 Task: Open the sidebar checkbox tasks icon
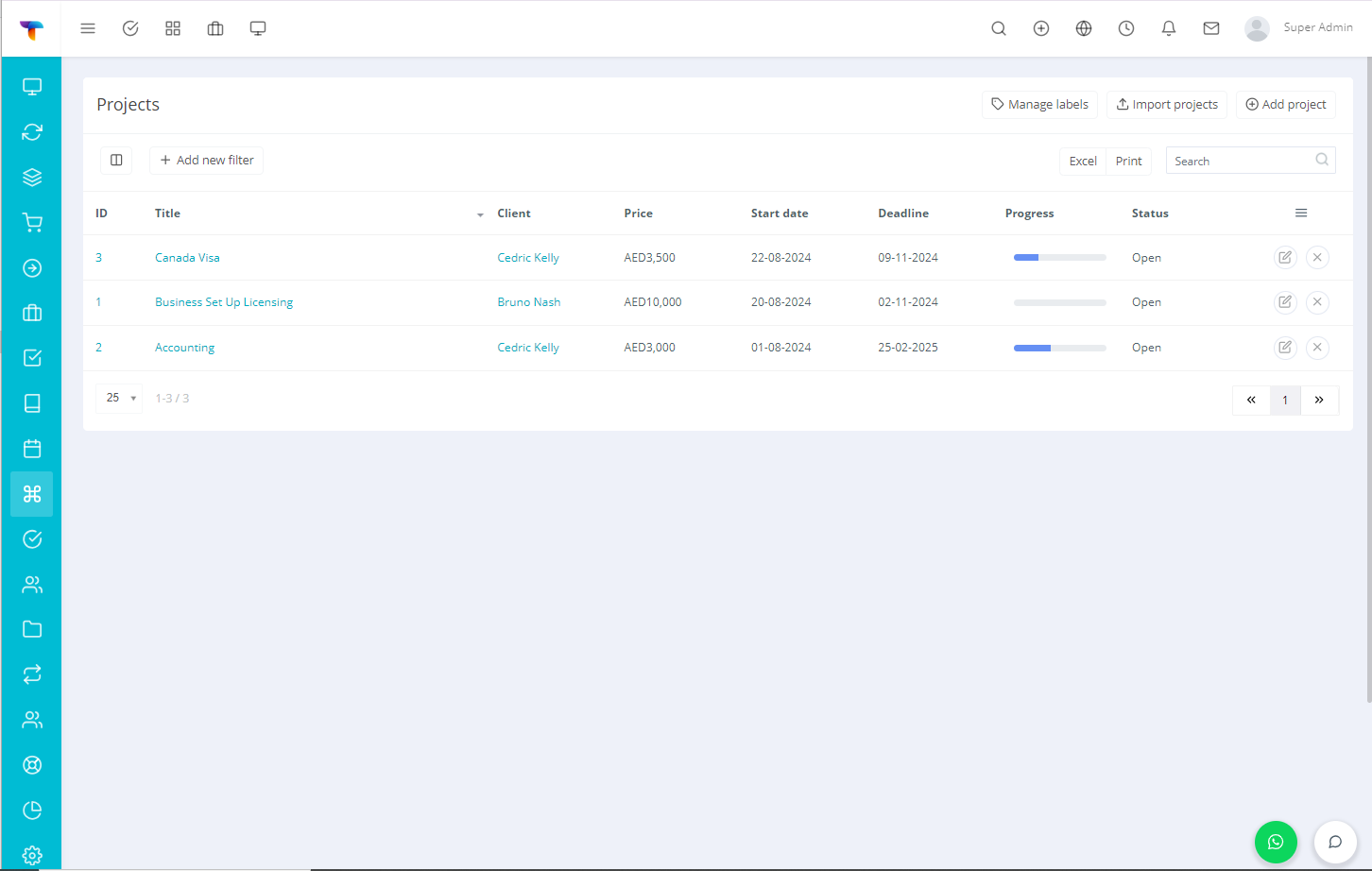click(32, 358)
